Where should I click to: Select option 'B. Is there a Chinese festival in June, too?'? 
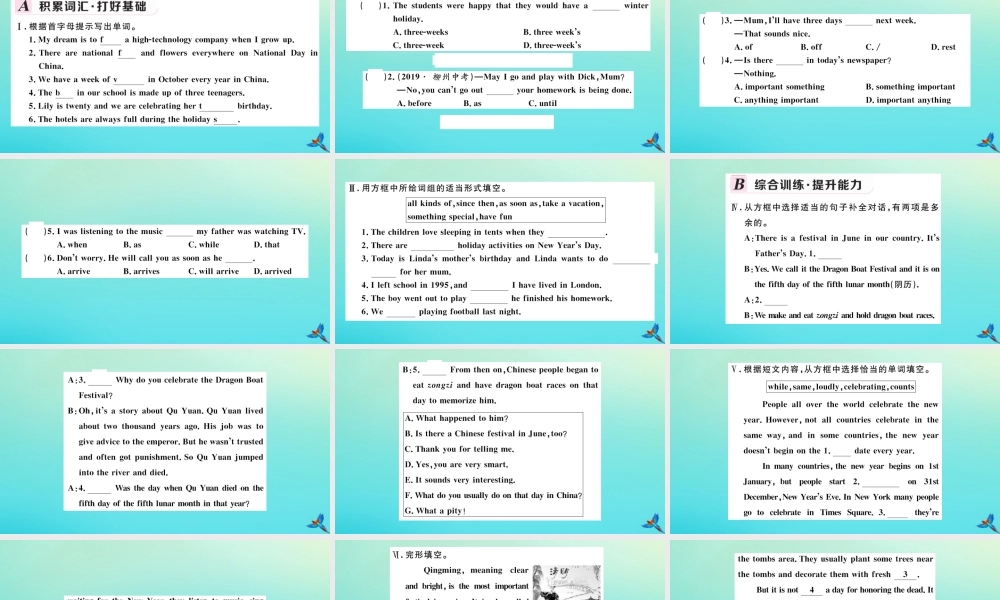pyautogui.click(x=485, y=434)
